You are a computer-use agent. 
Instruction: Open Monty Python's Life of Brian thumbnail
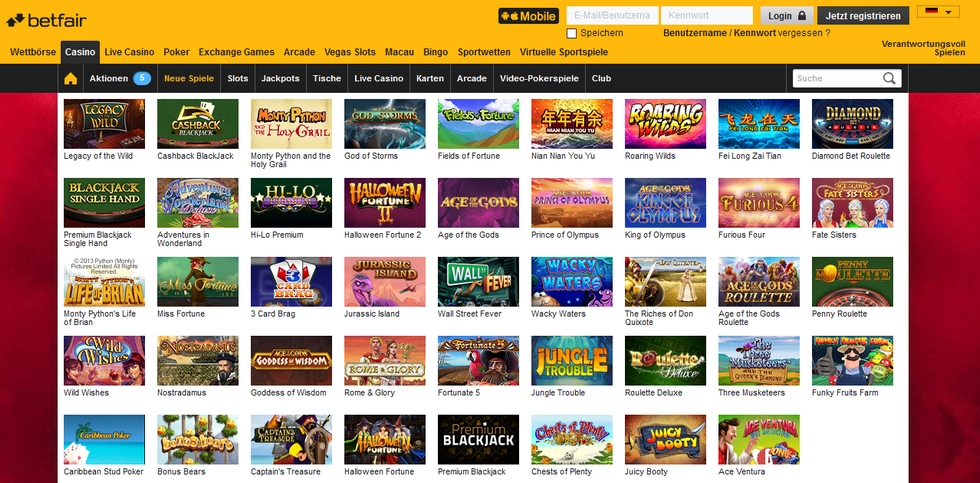pos(104,282)
